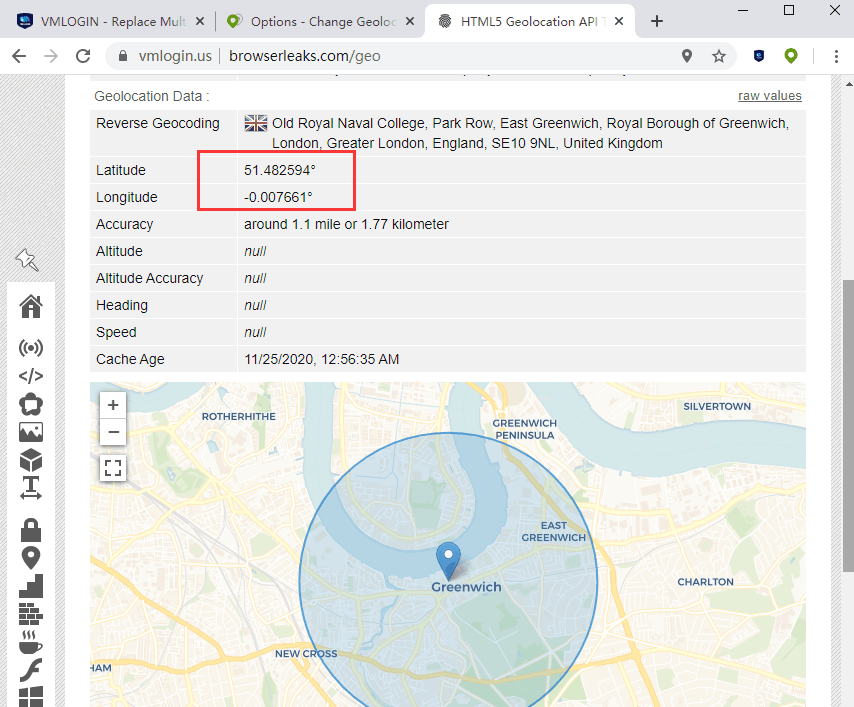This screenshot has width=854, height=707.
Task: Click the Greenwich map marker pin
Action: [x=450, y=559]
